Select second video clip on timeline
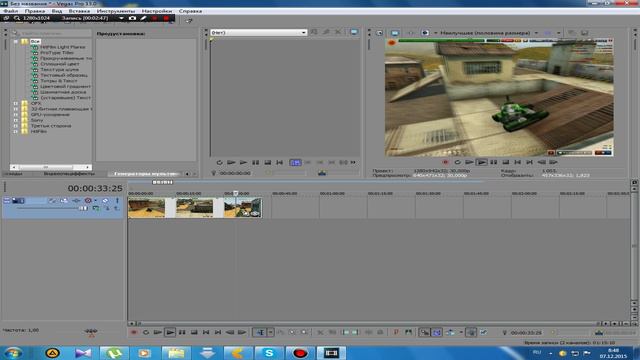 coord(195,207)
